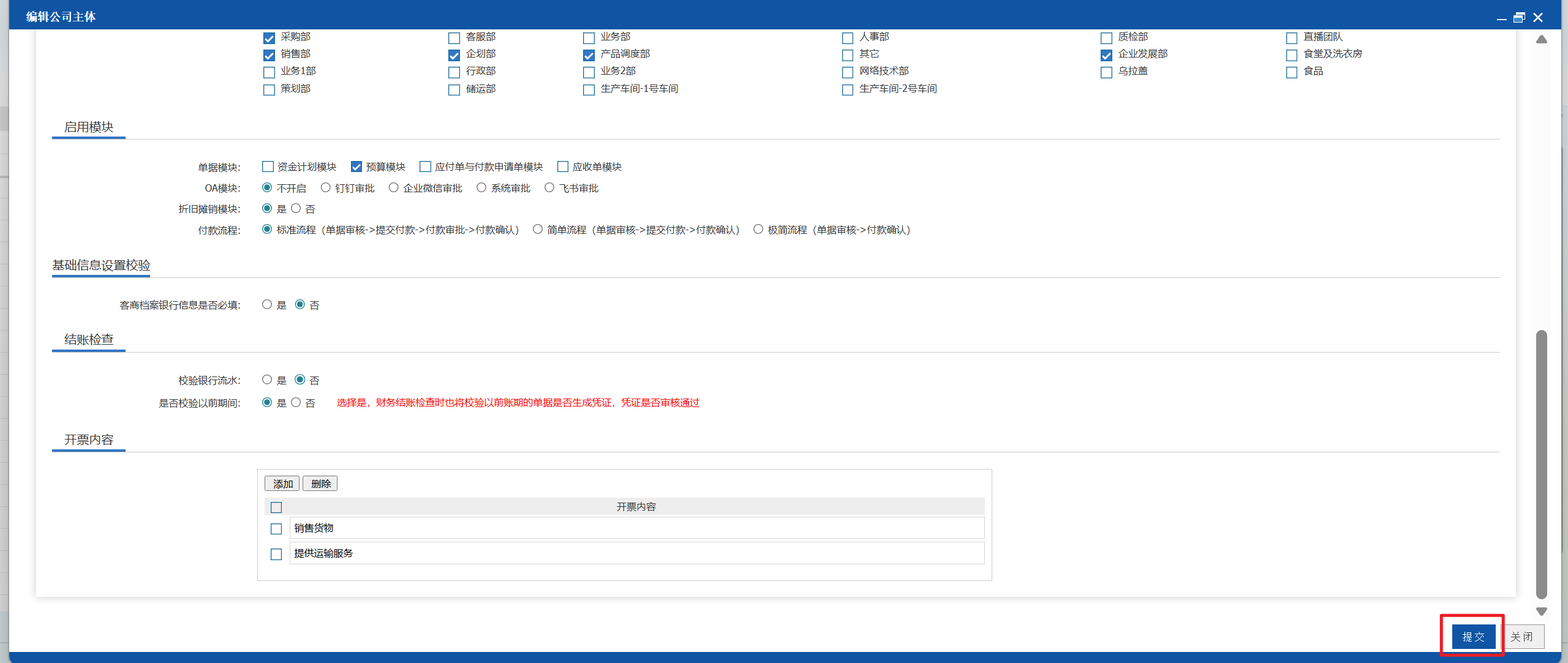Viewport: 1568px width, 663px height.
Task: Click the 提交 button
Action: coord(1474,637)
